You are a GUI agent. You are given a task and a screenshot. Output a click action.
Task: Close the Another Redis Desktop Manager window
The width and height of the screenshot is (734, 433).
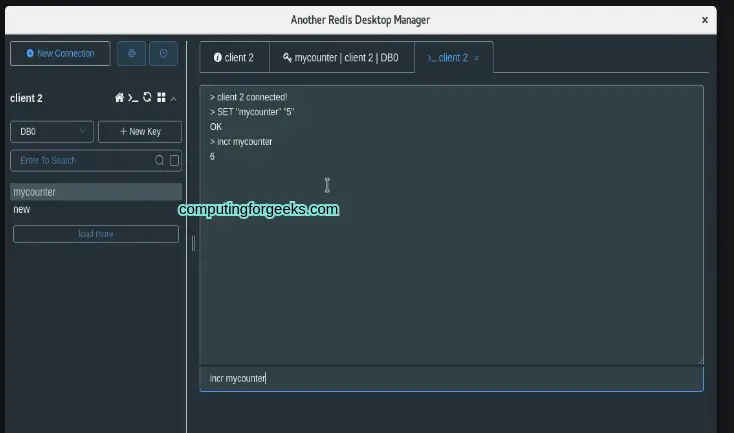(705, 20)
